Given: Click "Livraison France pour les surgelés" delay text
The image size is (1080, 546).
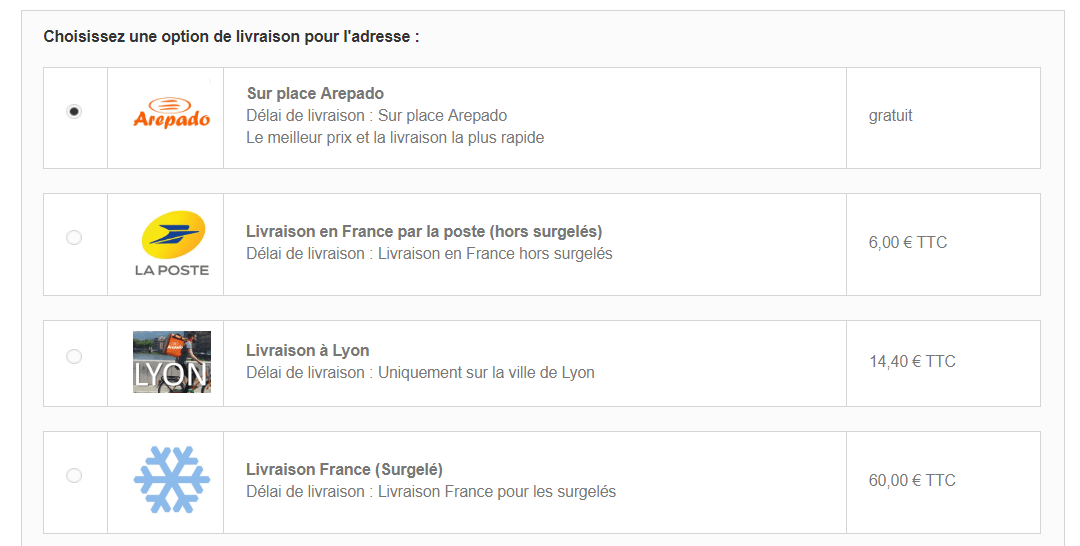Looking at the screenshot, I should point(497,492).
